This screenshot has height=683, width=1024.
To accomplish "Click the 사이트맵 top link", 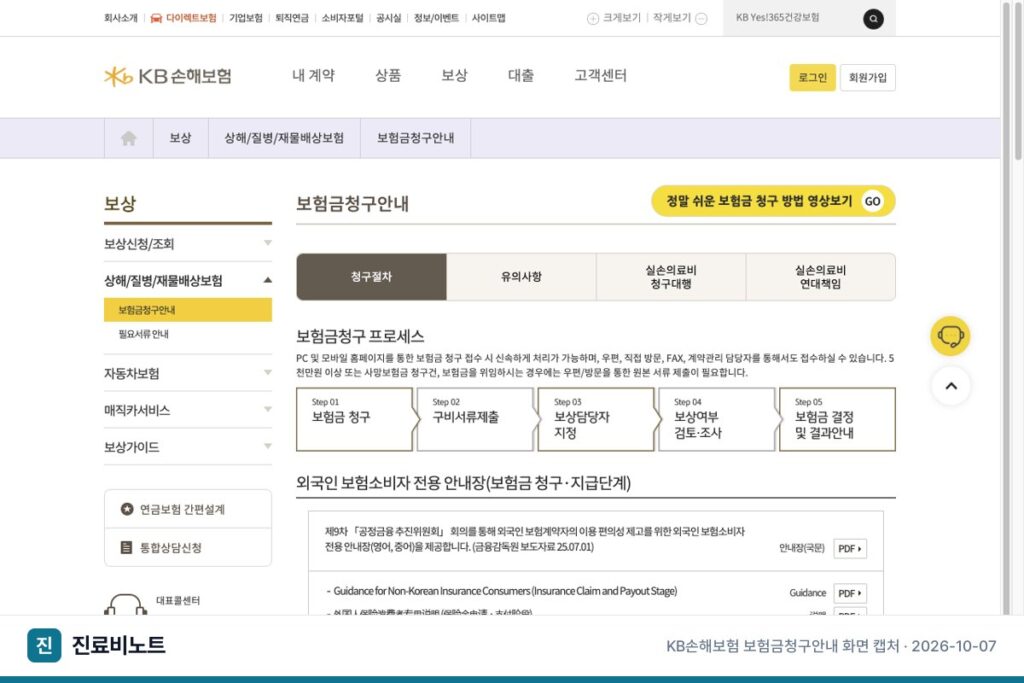I will coord(488,18).
